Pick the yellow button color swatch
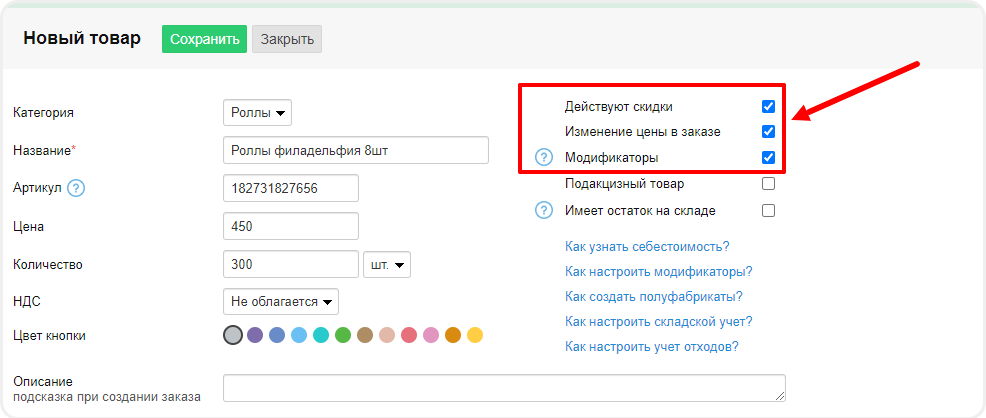The image size is (986, 418). click(x=475, y=335)
